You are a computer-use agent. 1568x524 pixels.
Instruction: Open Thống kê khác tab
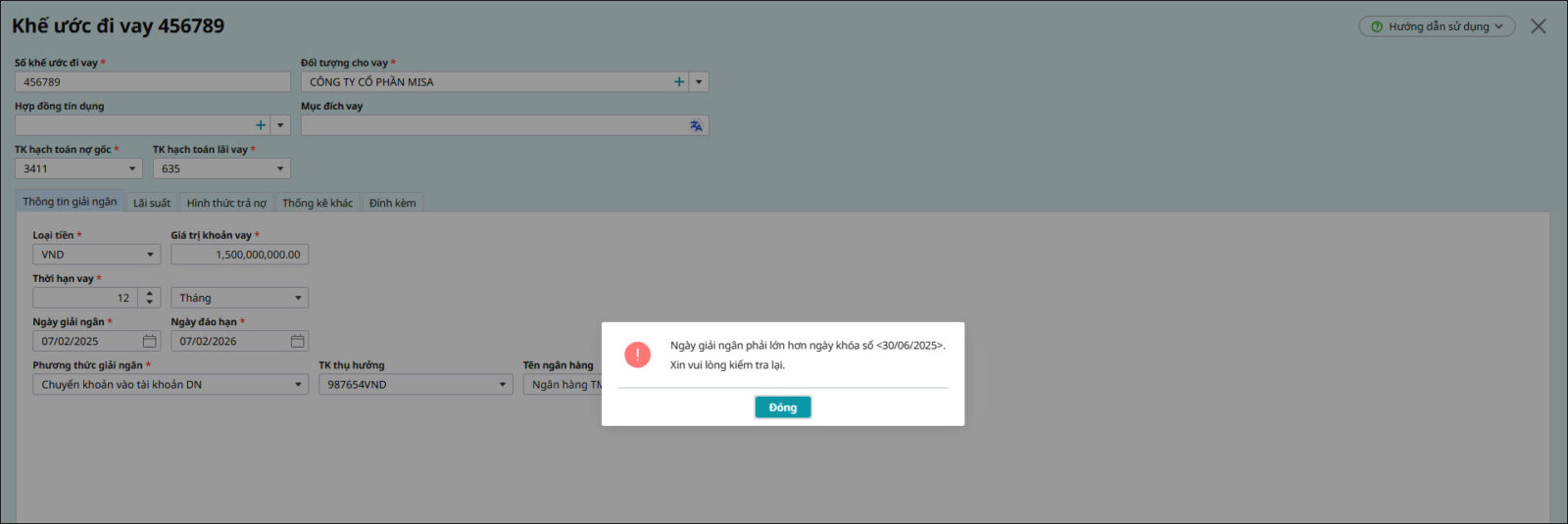click(318, 203)
